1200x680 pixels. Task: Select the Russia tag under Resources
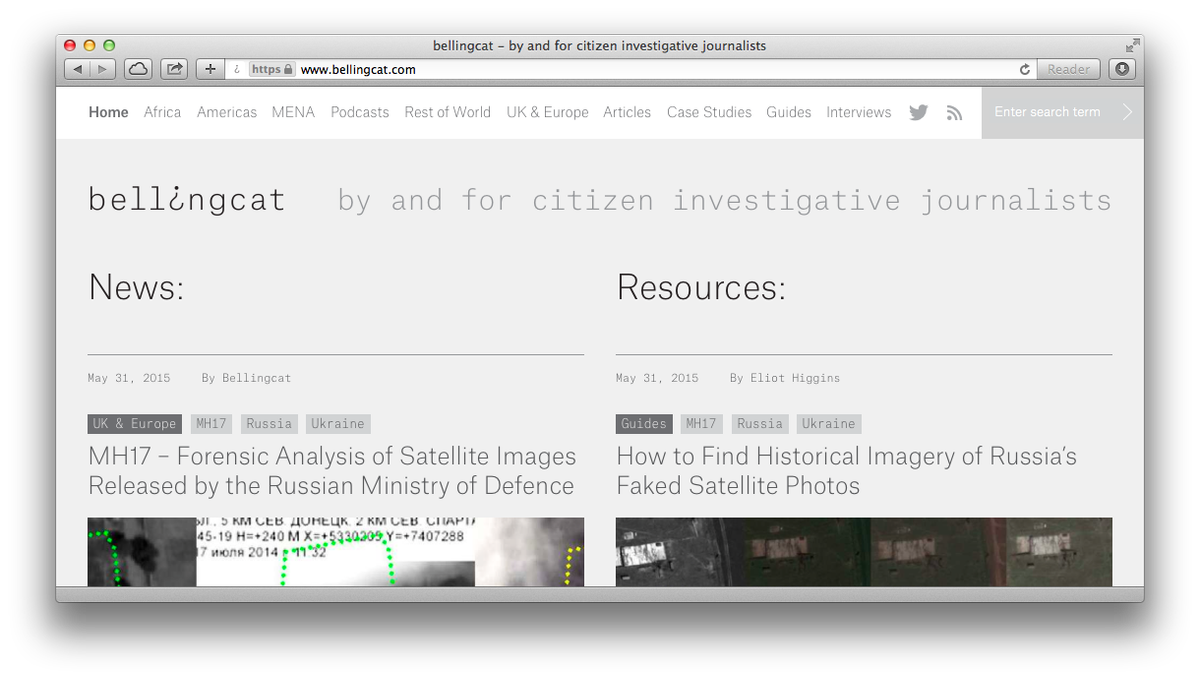[x=760, y=424]
